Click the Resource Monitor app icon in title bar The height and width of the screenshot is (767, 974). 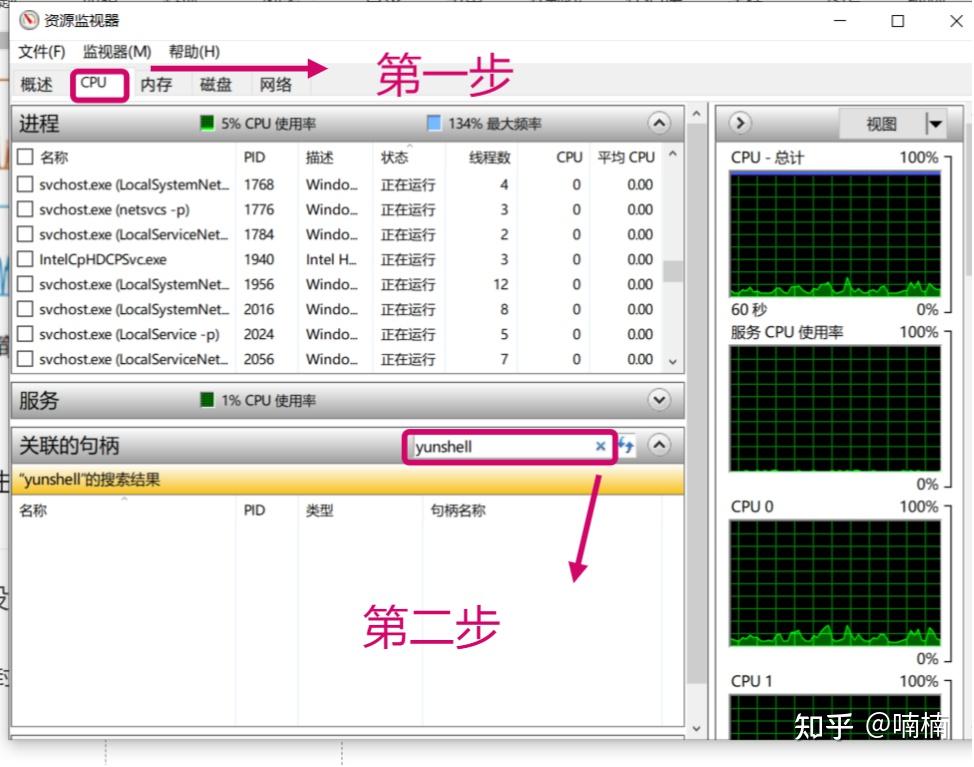point(29,20)
